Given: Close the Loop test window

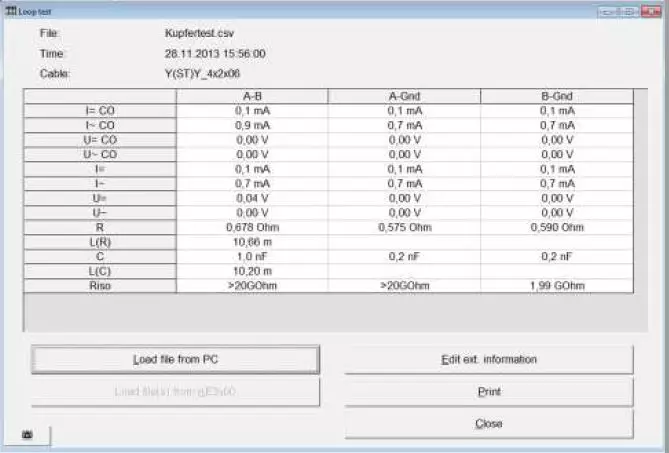Looking at the screenshot, I should (651, 12).
